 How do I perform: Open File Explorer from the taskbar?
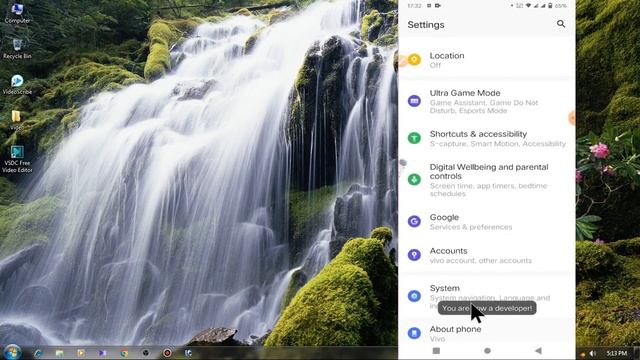60,353
